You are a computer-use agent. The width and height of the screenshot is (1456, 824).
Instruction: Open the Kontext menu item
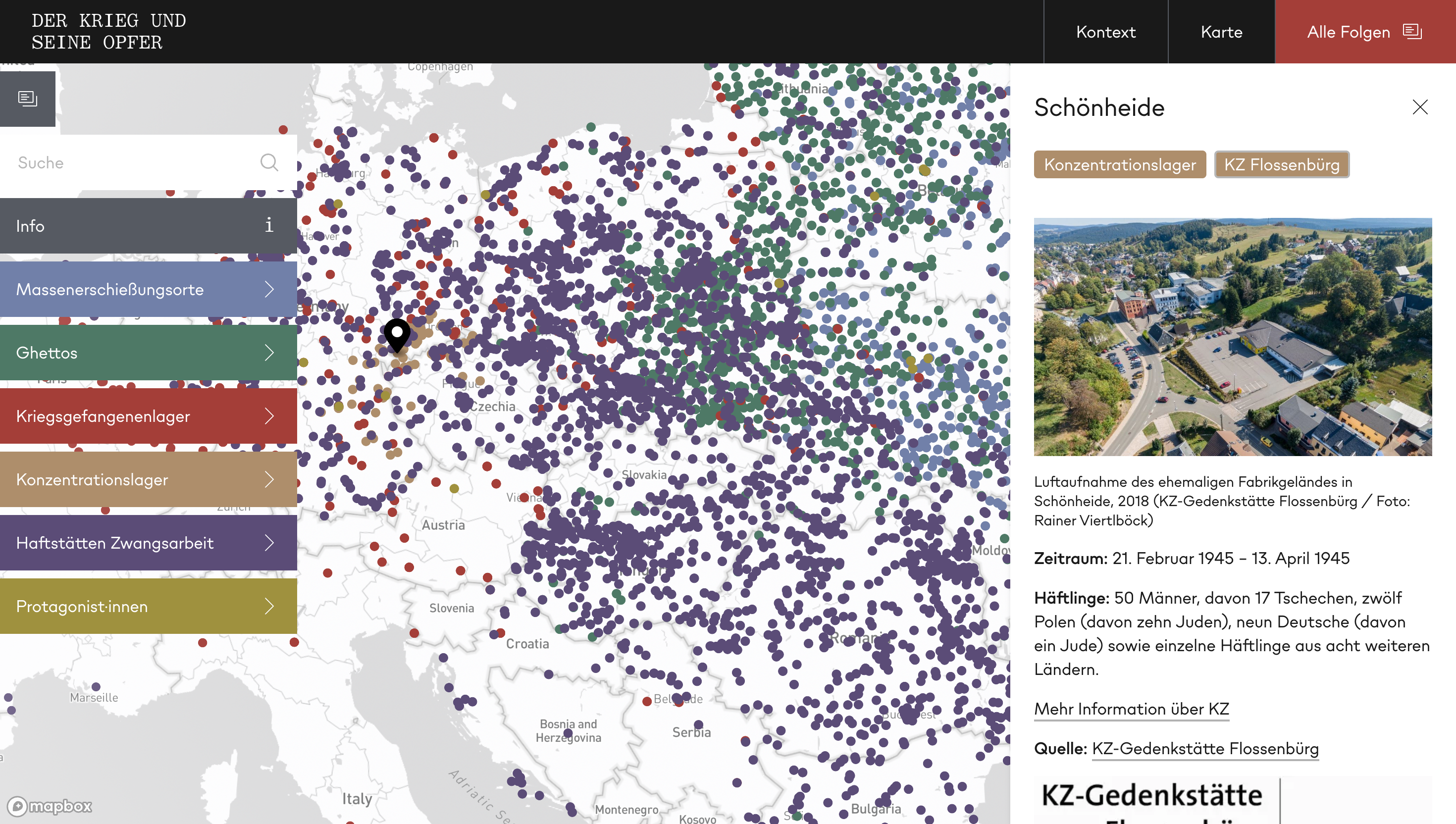[1105, 32]
